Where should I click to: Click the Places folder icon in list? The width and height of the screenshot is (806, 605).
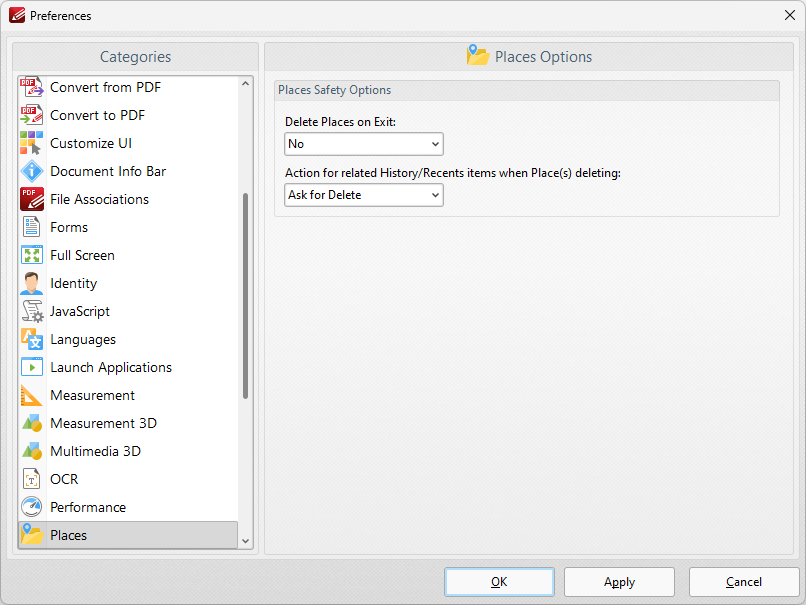point(32,535)
